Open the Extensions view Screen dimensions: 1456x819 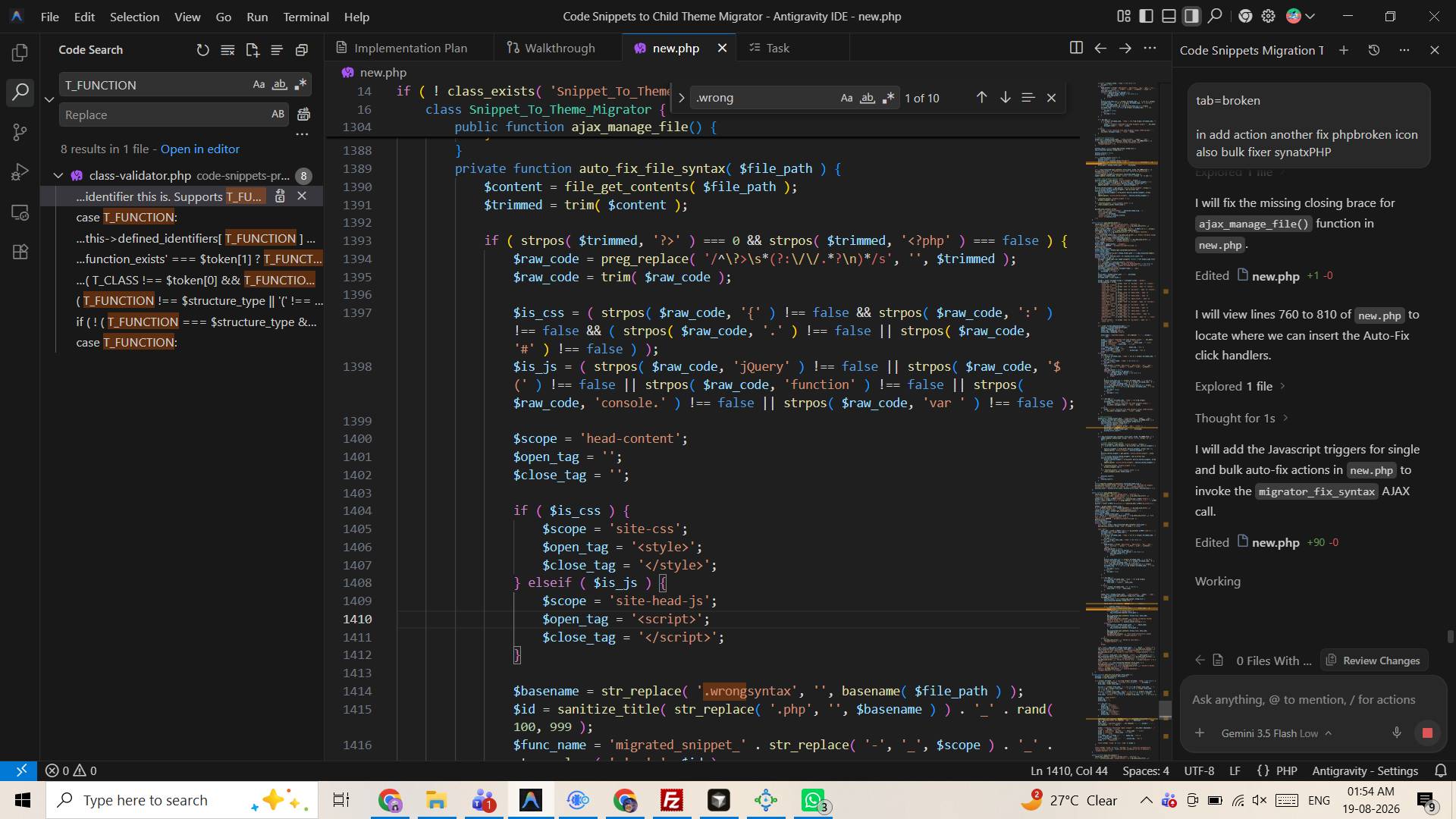20,252
